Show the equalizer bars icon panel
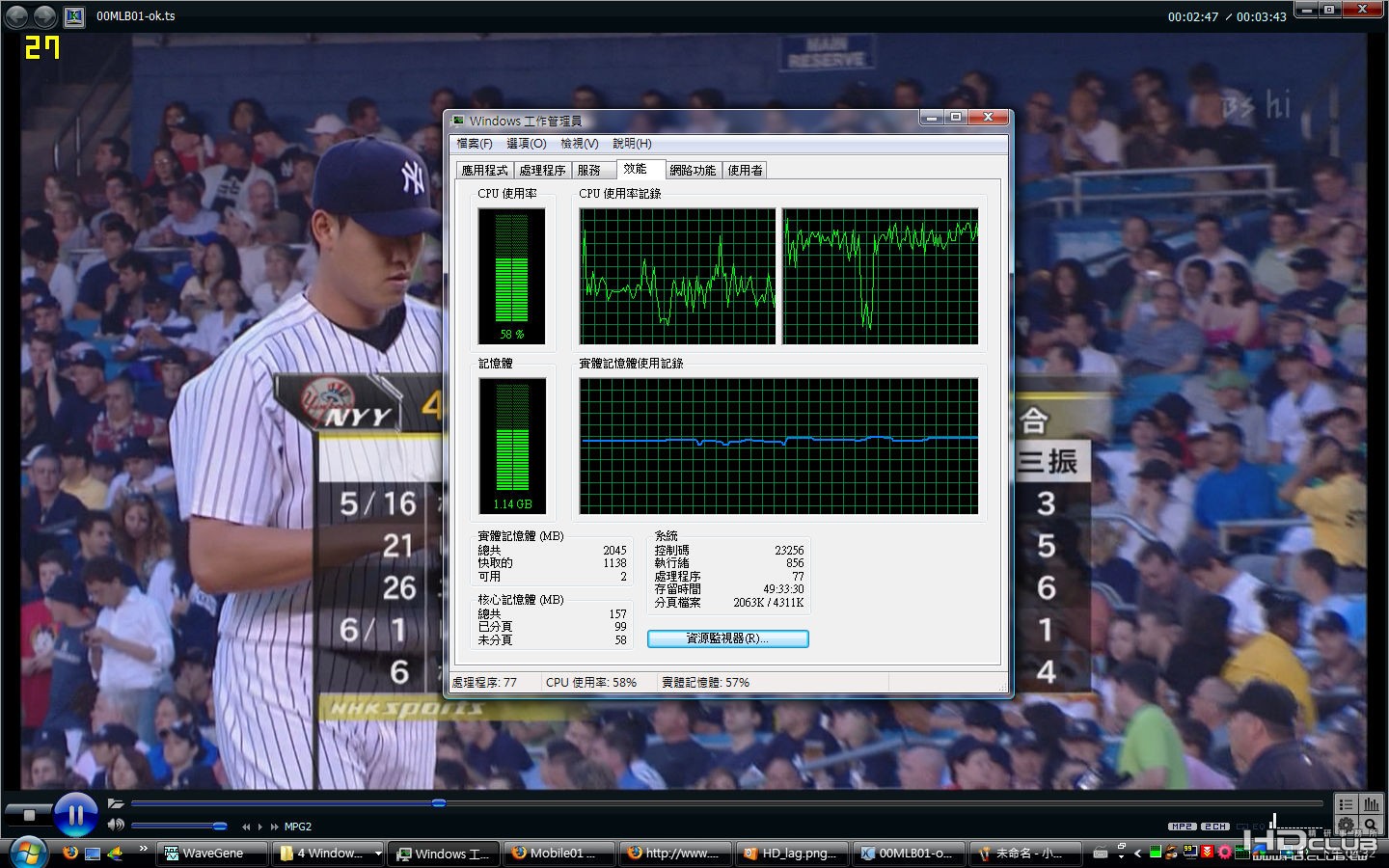Image resolution: width=1389 pixels, height=868 pixels. click(x=1371, y=804)
